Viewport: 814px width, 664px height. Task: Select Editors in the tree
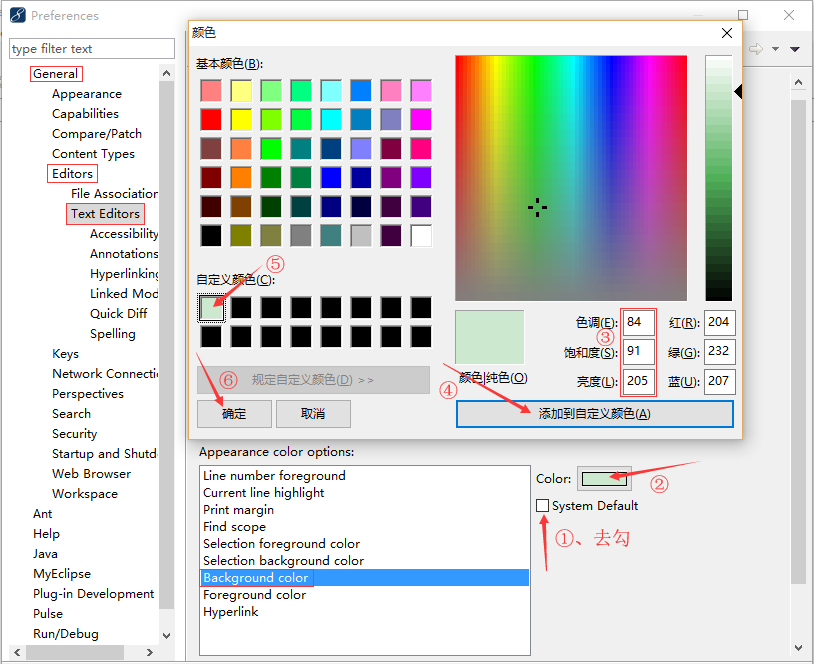coord(72,174)
